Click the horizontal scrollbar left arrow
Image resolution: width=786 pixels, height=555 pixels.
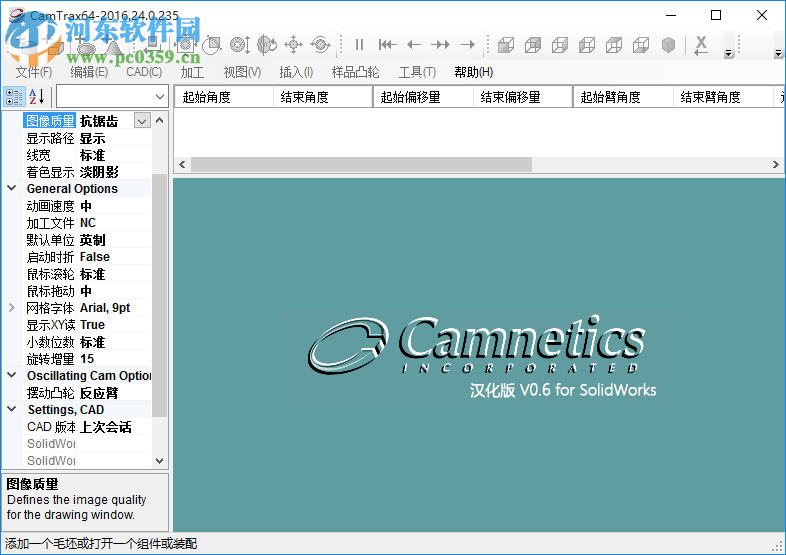pos(182,164)
